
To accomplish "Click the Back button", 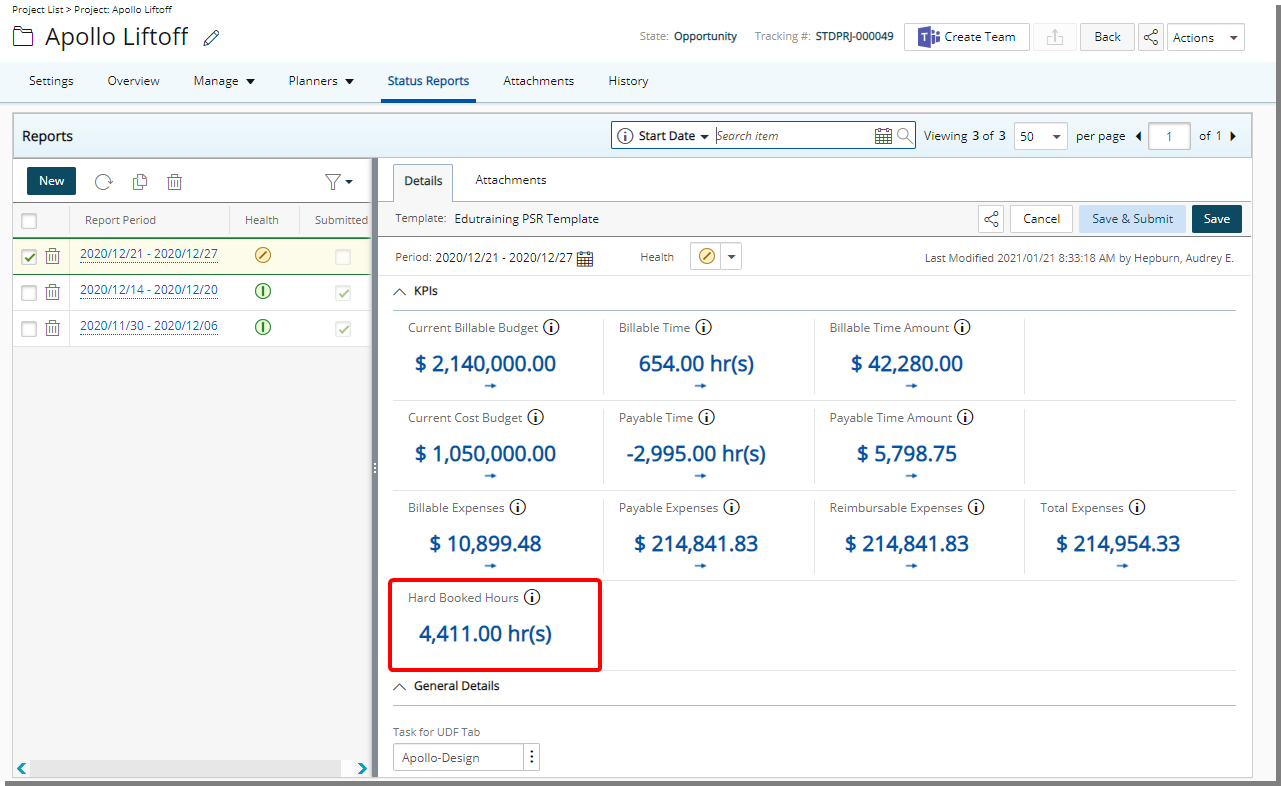I will pos(1107,37).
